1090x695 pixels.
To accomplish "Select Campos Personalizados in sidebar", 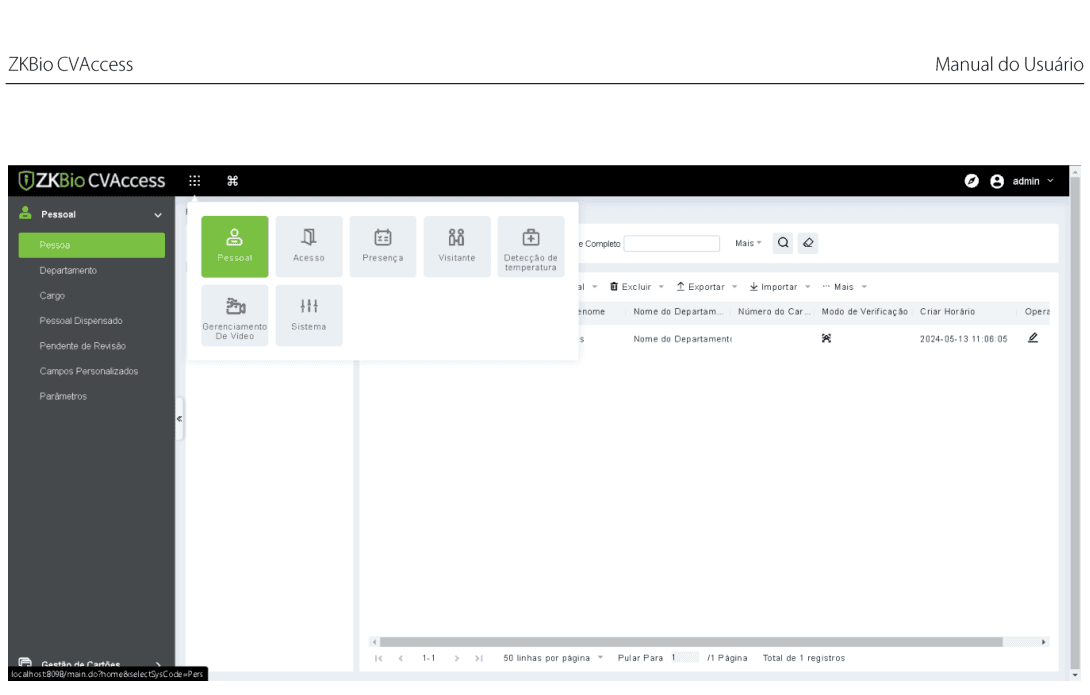I will [x=89, y=371].
